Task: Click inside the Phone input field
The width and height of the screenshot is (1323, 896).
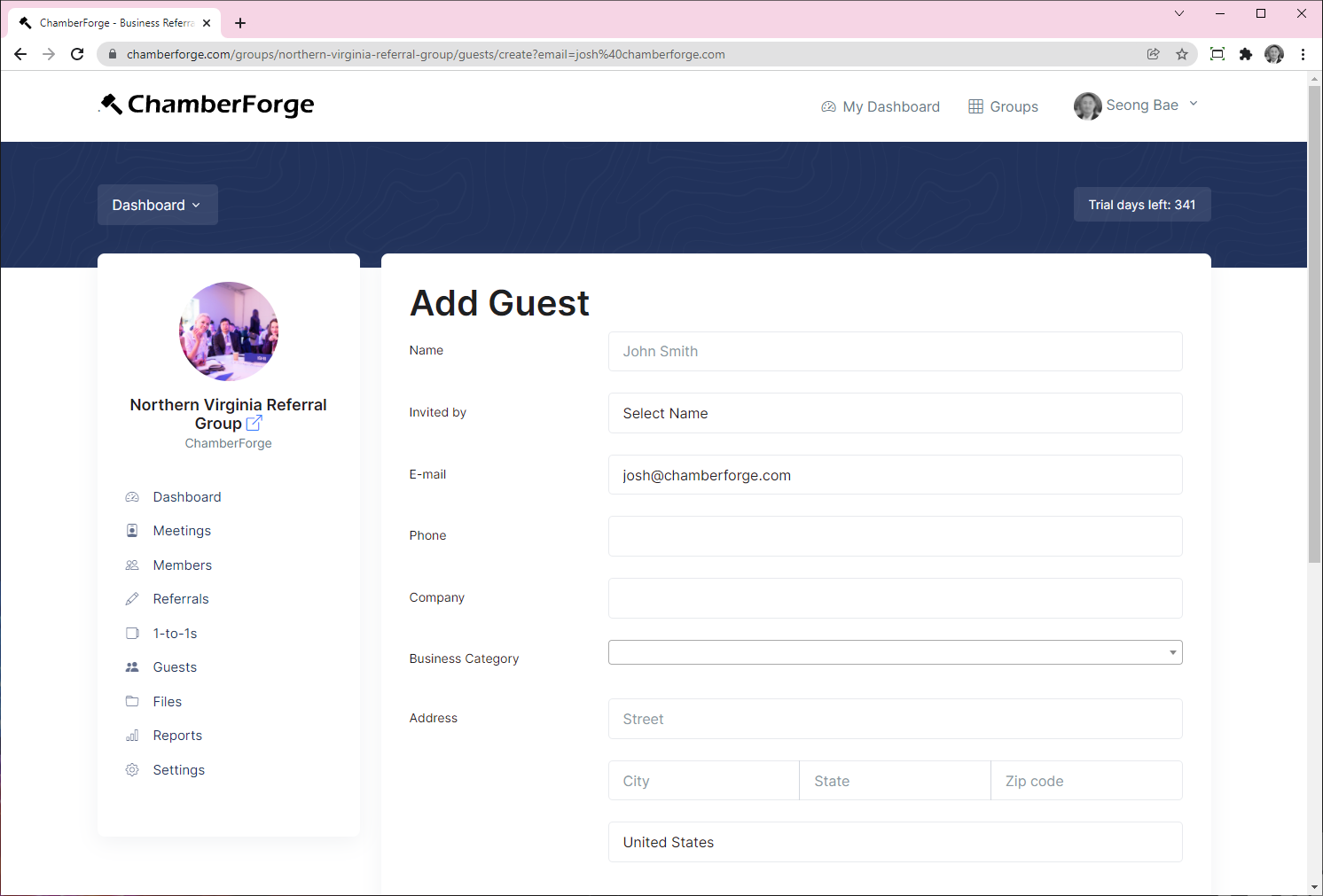Action: click(895, 536)
